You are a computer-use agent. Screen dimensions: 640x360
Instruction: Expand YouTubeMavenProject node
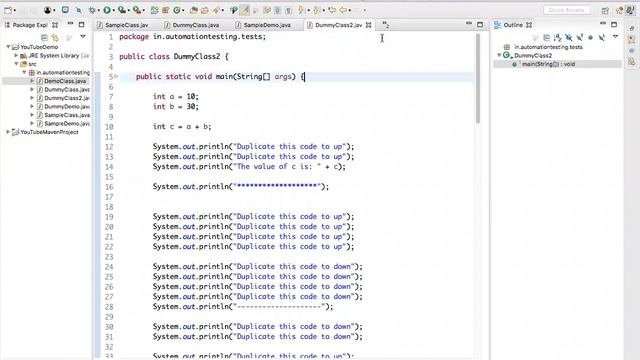point(8,132)
